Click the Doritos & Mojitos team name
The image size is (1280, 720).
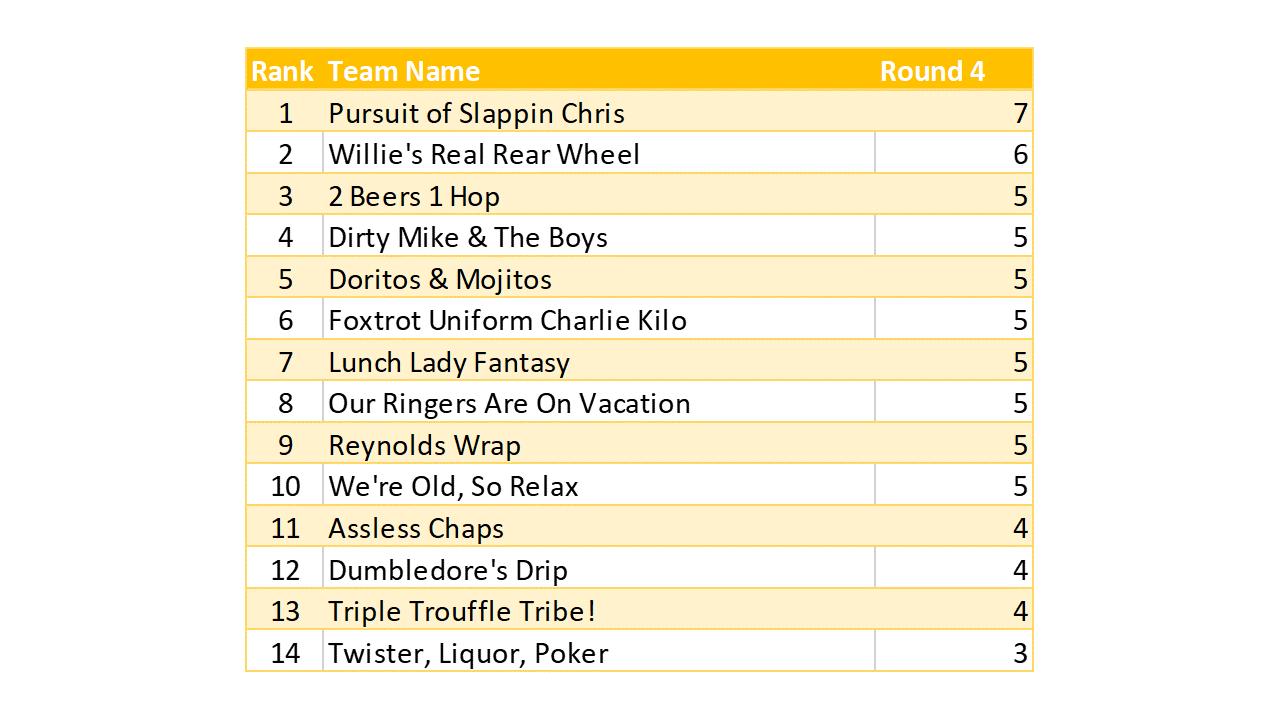click(440, 280)
